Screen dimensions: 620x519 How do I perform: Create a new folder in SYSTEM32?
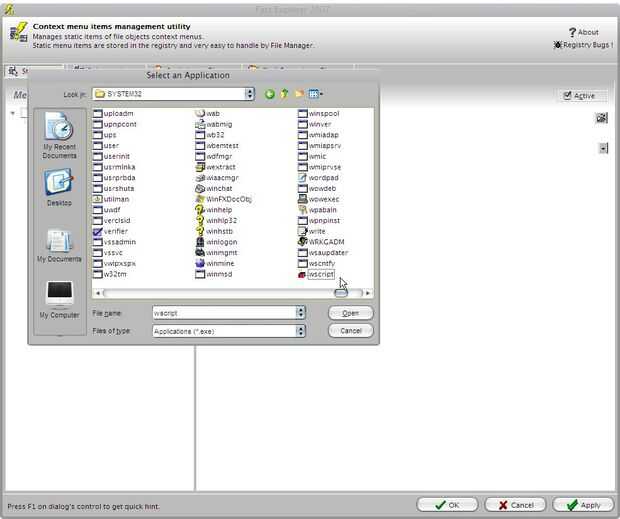299,94
